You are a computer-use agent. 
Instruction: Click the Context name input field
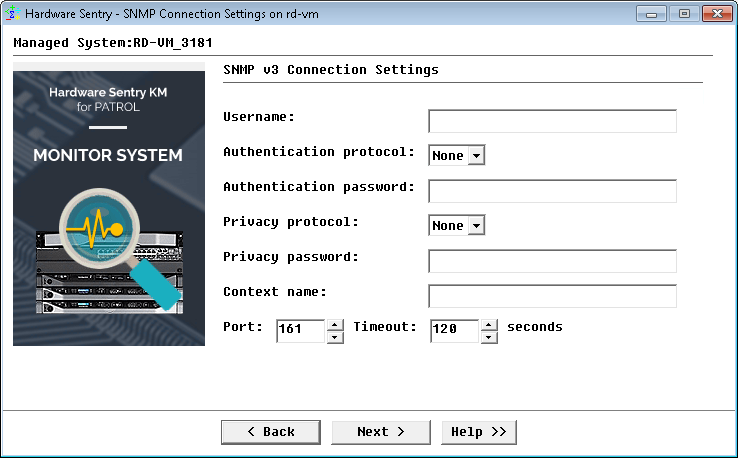(x=552, y=296)
